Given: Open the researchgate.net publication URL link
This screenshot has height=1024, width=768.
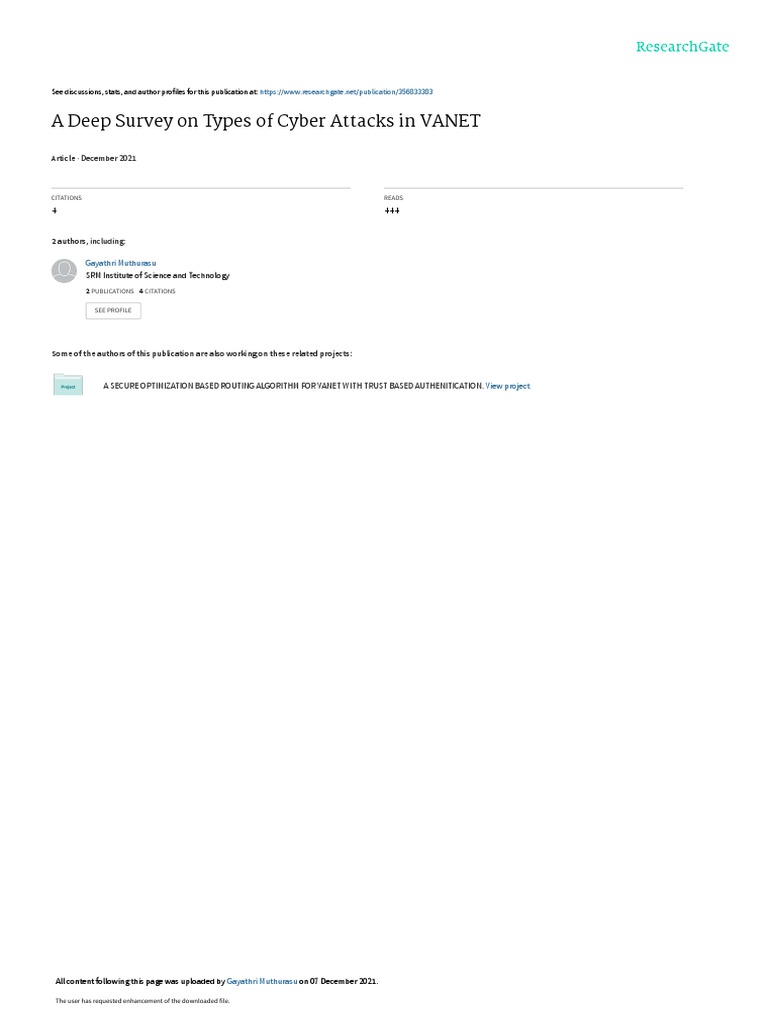Looking at the screenshot, I should coord(346,92).
